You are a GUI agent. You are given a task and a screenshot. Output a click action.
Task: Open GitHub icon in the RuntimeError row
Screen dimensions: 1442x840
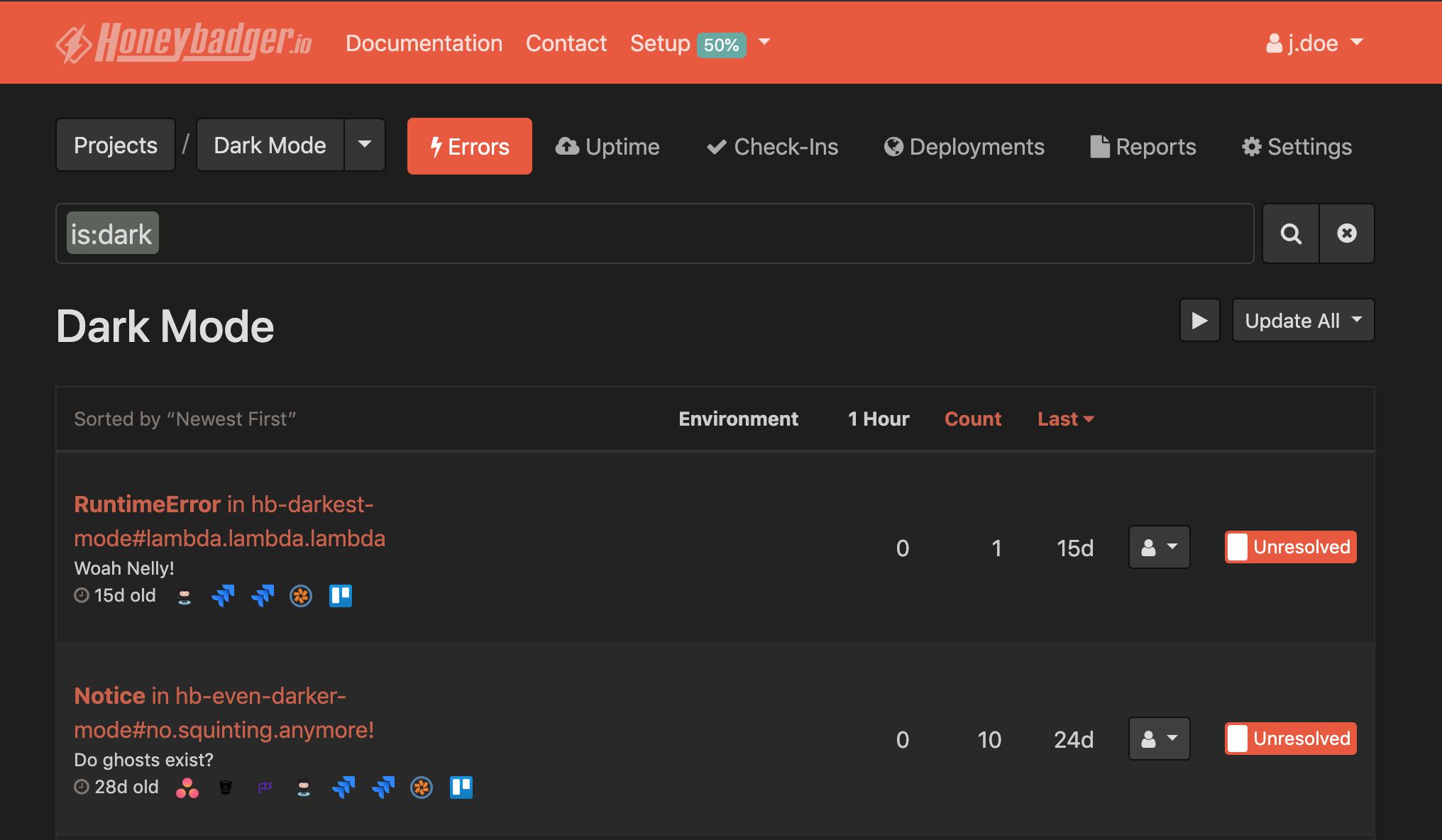click(x=185, y=596)
